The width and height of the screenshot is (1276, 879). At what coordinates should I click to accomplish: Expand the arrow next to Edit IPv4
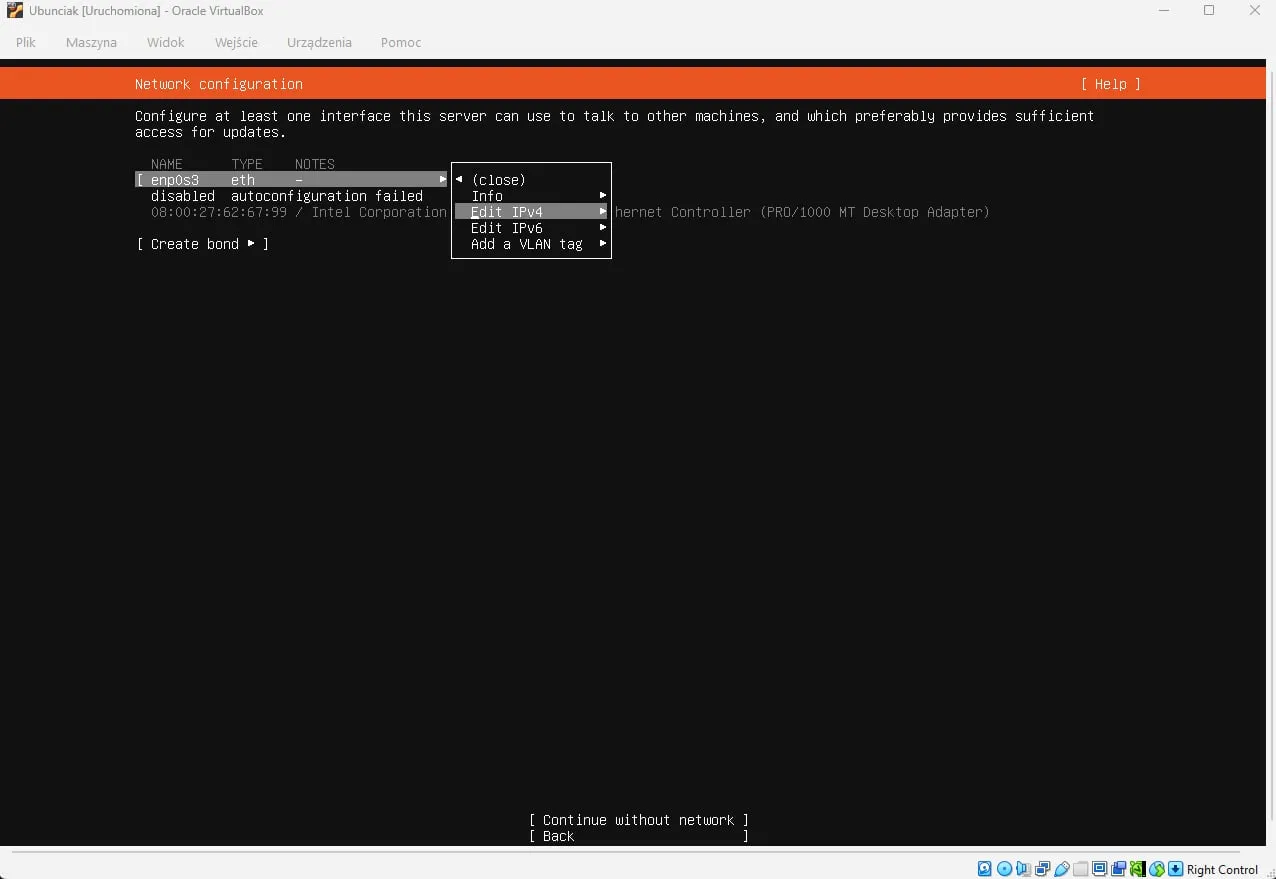603,212
